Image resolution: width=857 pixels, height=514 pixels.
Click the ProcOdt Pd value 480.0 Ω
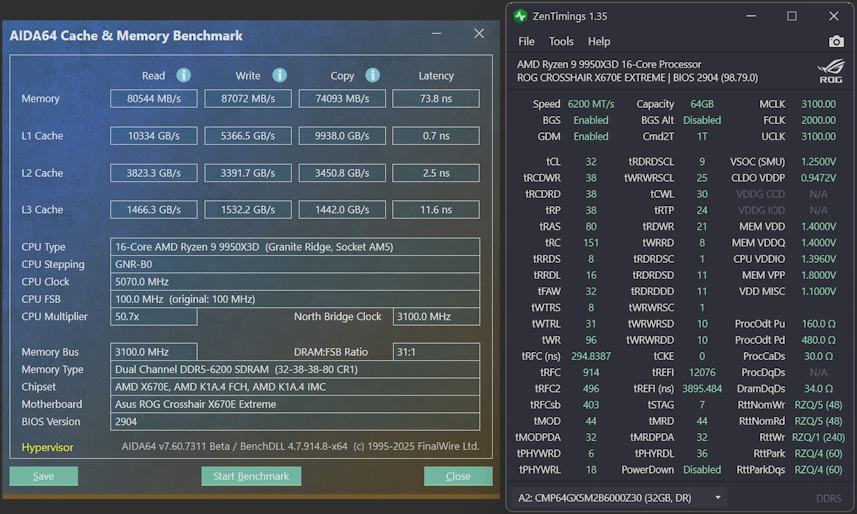pos(818,340)
